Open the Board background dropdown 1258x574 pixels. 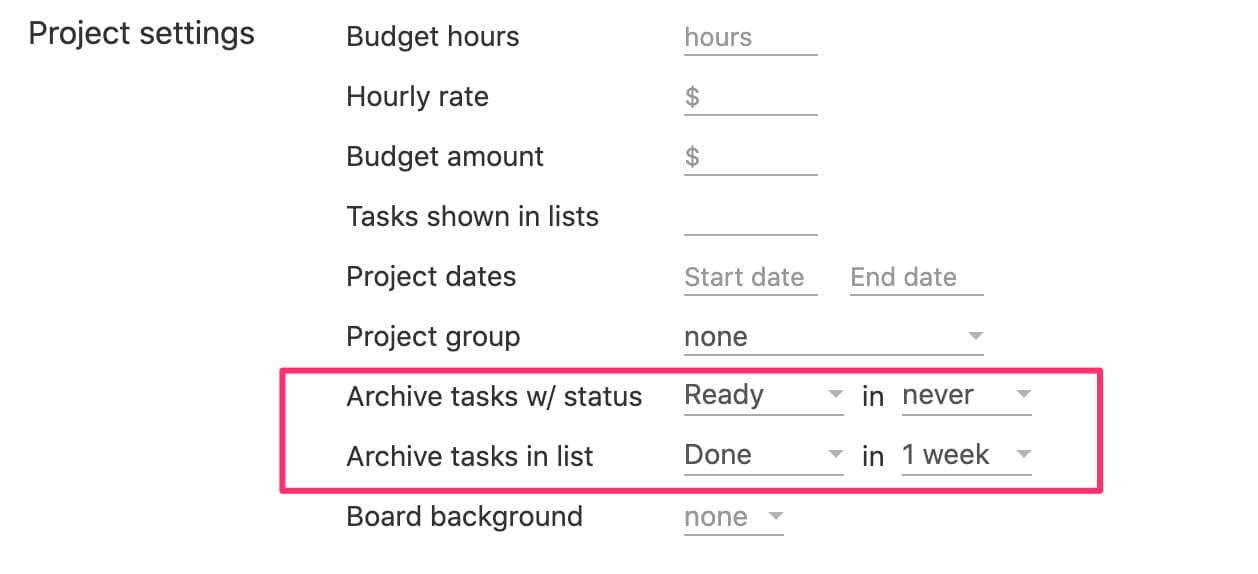(x=733, y=518)
